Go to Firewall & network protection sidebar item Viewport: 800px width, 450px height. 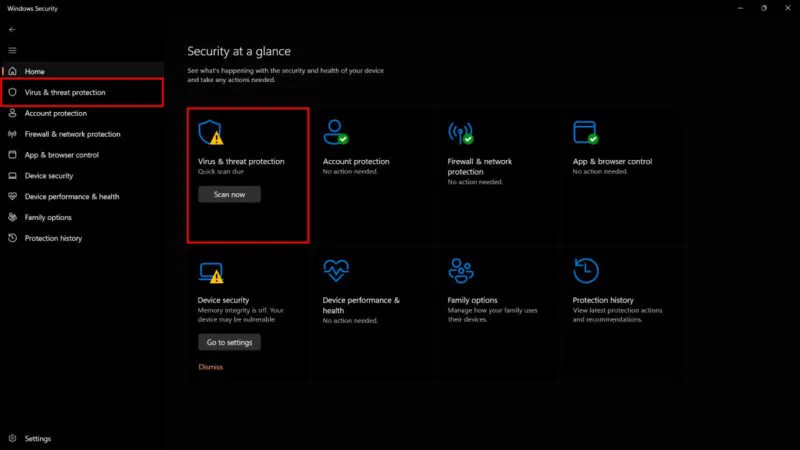tap(83, 134)
